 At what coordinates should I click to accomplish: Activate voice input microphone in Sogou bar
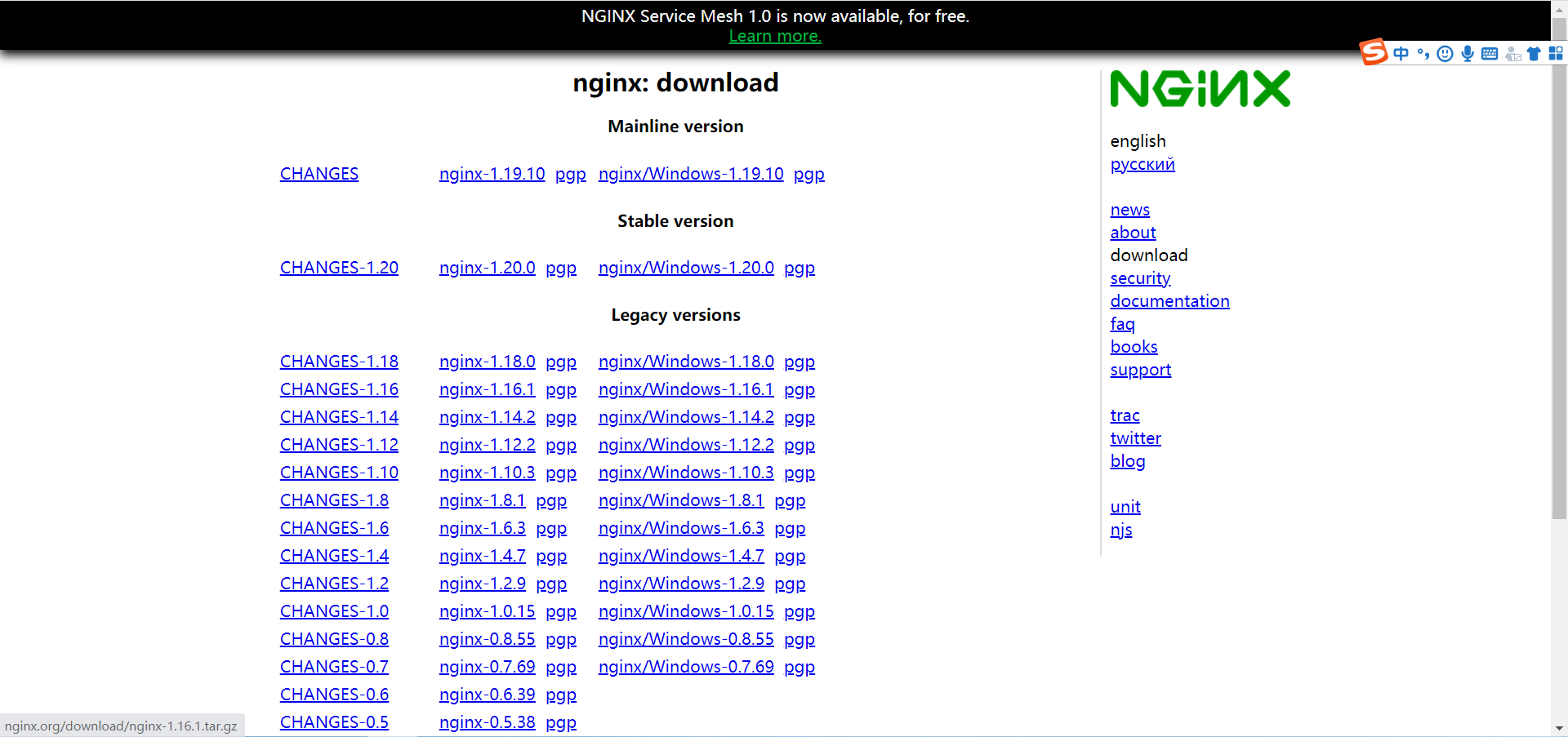click(1468, 54)
